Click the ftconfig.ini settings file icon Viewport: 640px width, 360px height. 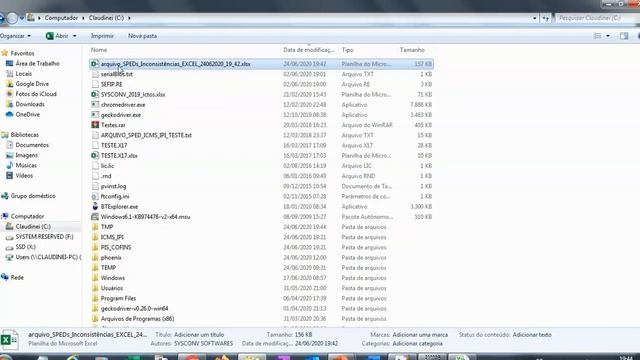pos(95,196)
